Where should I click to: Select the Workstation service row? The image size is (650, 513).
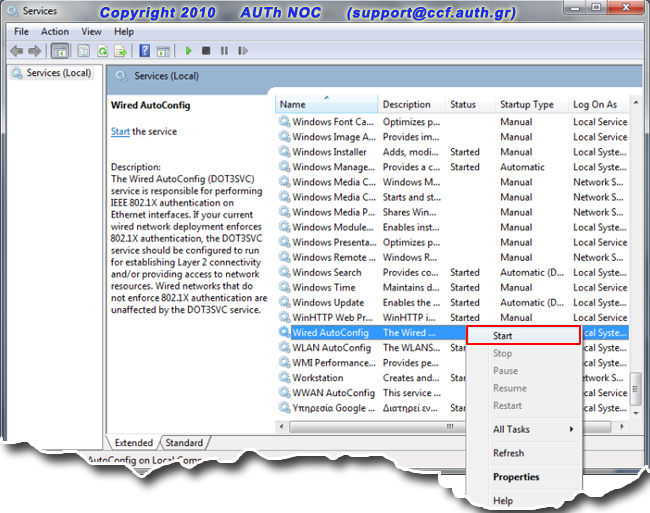(371, 377)
